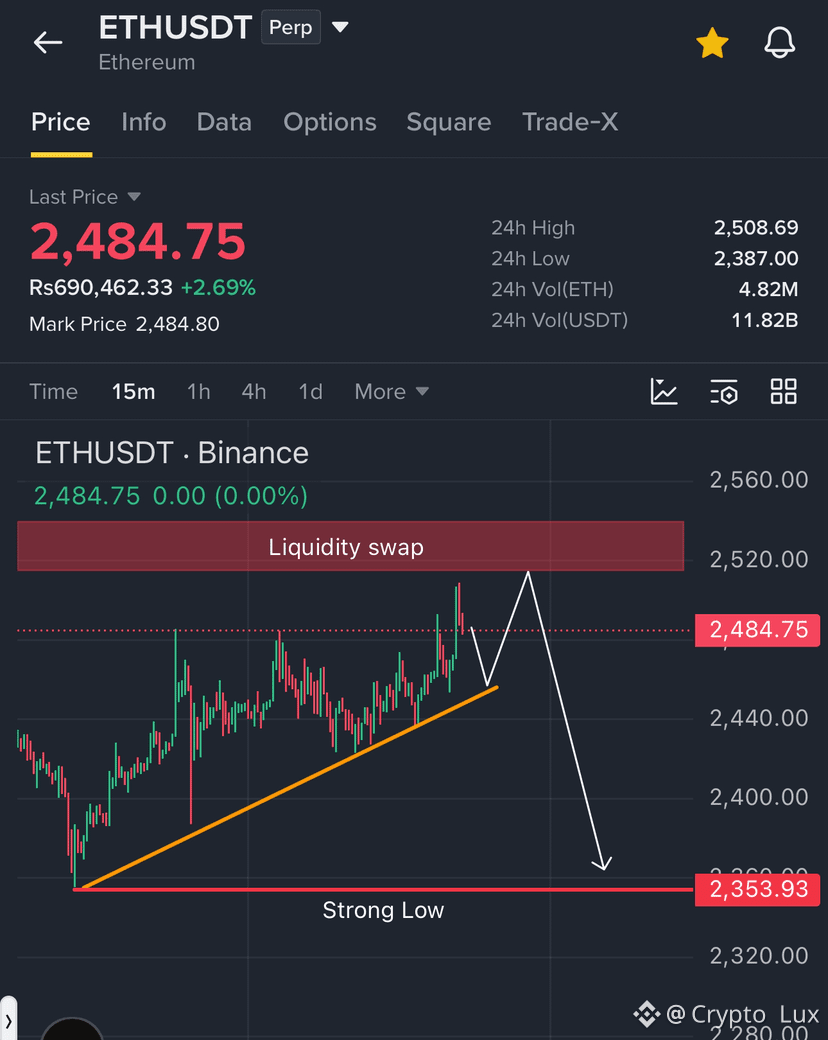
Task: Click the Perp contract badge
Action: tap(291, 27)
